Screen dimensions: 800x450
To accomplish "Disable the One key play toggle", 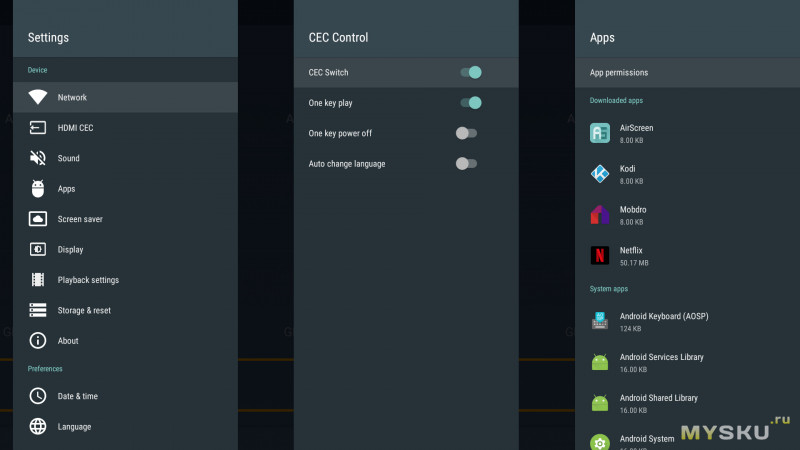I will tap(470, 102).
